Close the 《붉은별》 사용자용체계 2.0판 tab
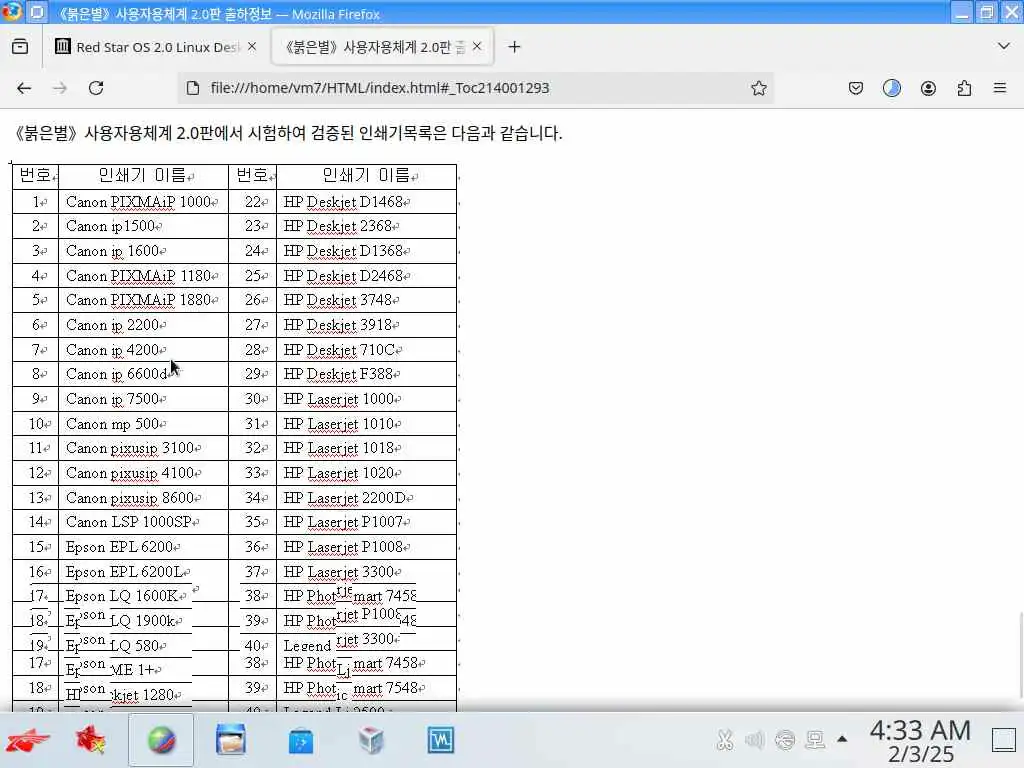1024x768 pixels. (x=477, y=46)
